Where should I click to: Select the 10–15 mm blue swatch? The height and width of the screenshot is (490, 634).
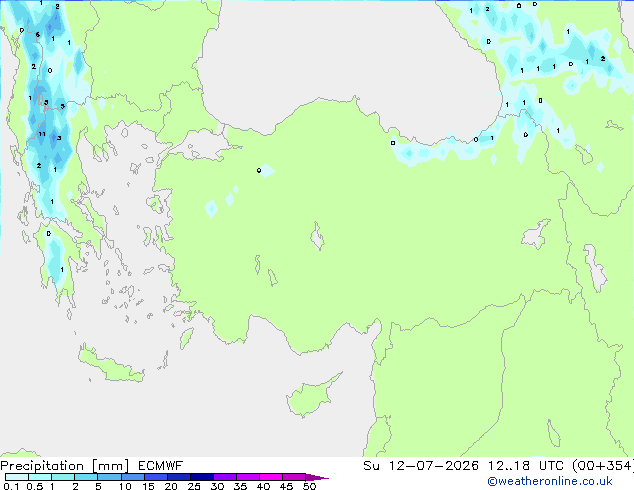click(133, 477)
